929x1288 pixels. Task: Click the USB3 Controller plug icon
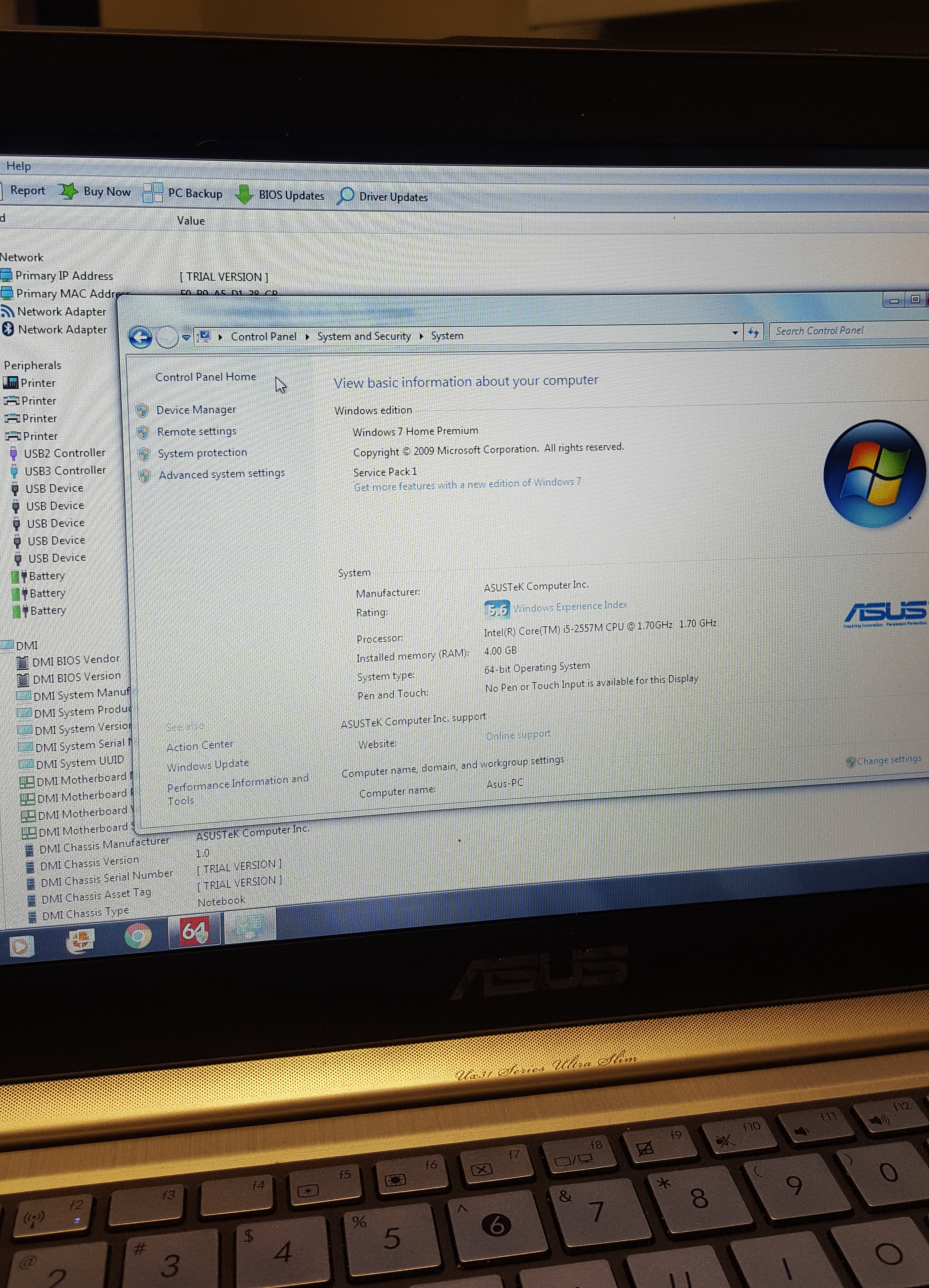[15, 471]
